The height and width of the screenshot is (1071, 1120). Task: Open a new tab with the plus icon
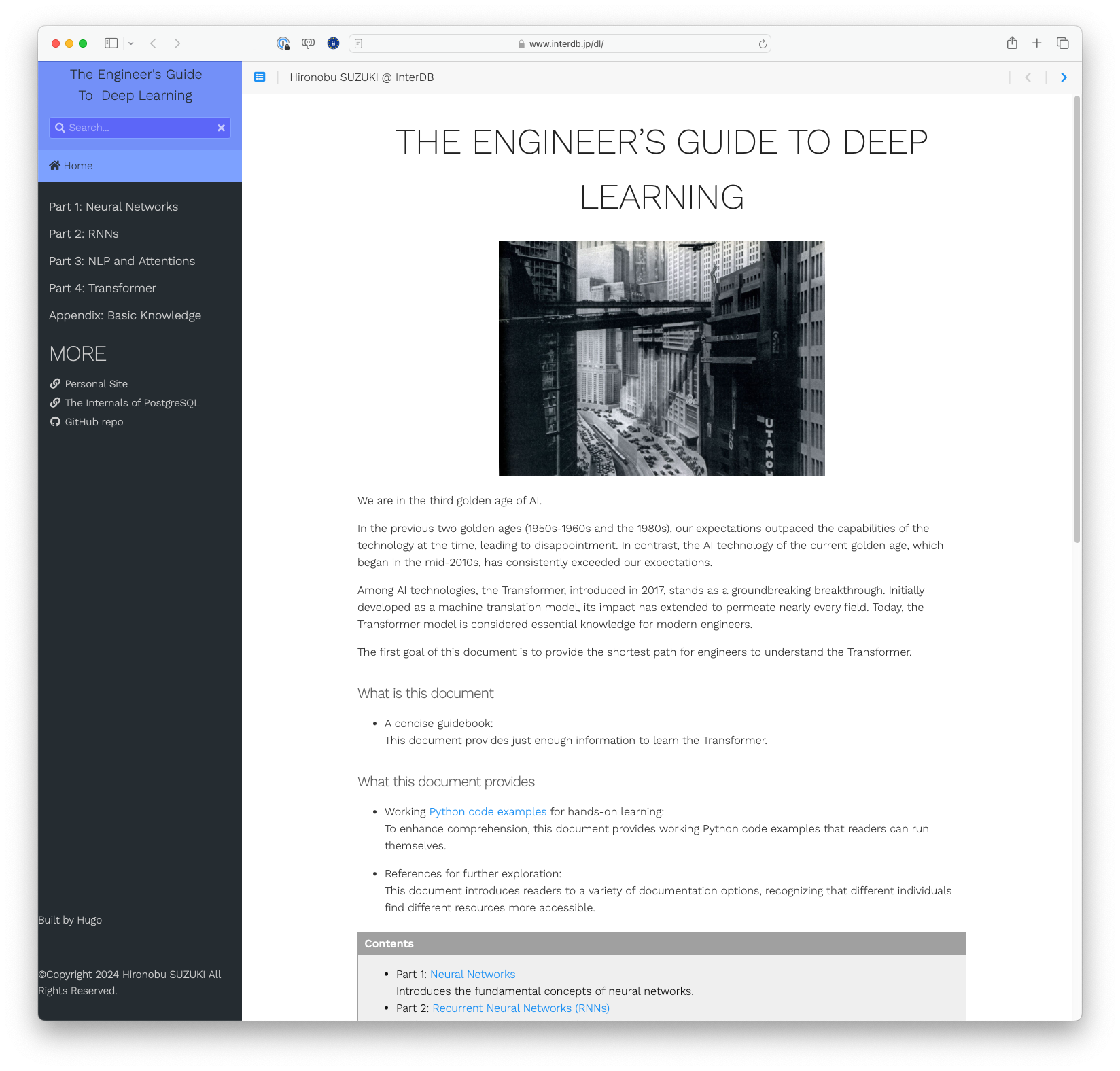(1037, 43)
